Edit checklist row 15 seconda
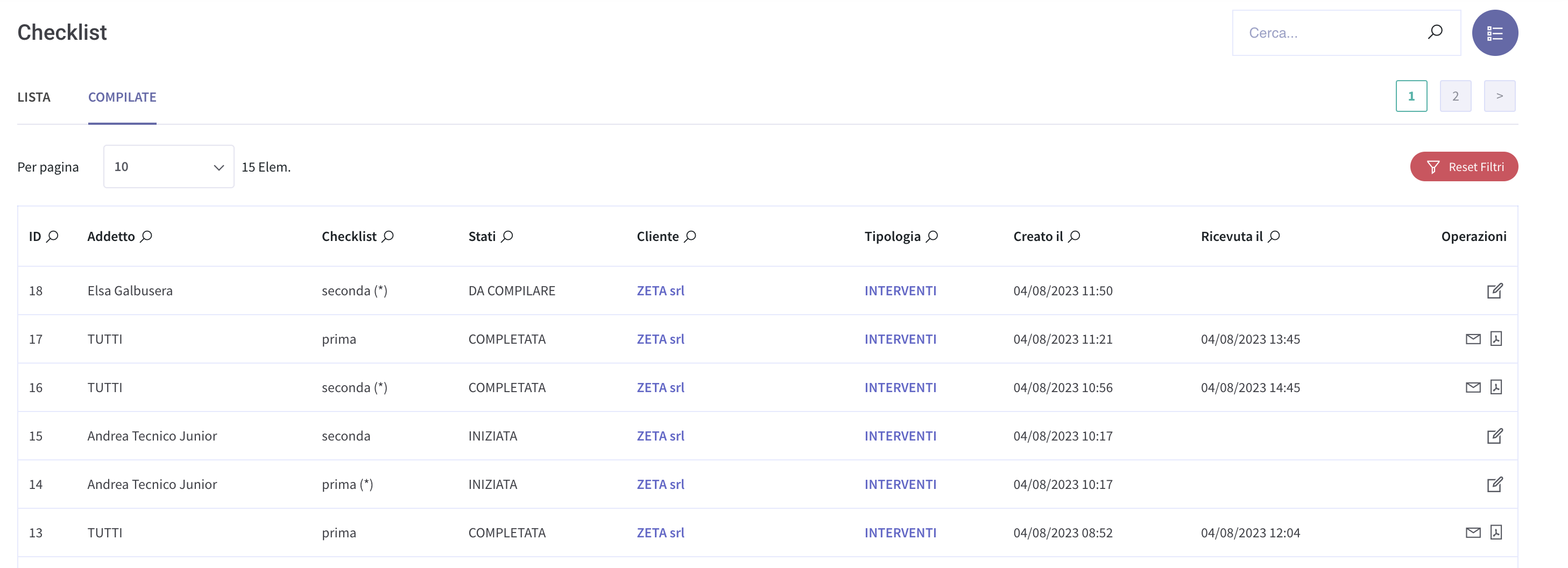This screenshot has width=1568, height=568. (x=1494, y=436)
